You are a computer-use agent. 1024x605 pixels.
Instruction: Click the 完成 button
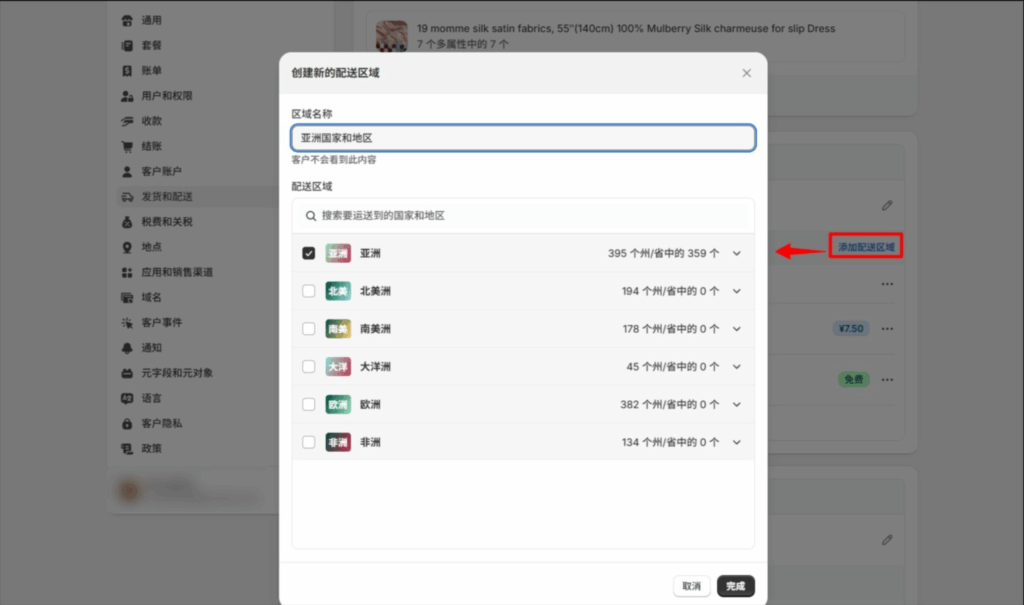pos(735,586)
